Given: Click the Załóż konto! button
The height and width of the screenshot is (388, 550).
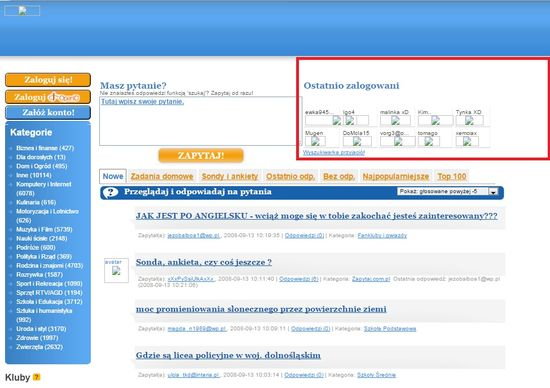Looking at the screenshot, I should click(x=48, y=113).
